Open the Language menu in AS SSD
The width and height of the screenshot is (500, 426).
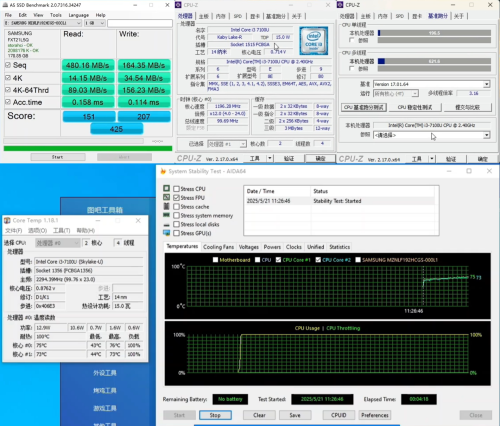pyautogui.click(x=79, y=15)
